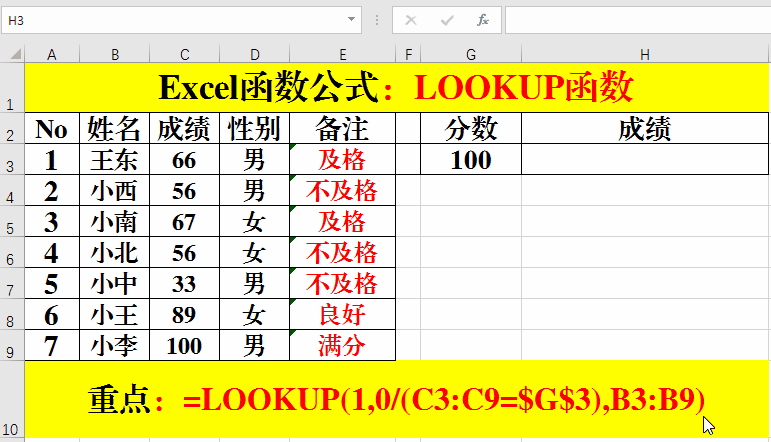Select row 8 header
Image resolution: width=771 pixels, height=442 pixels.
12,314
